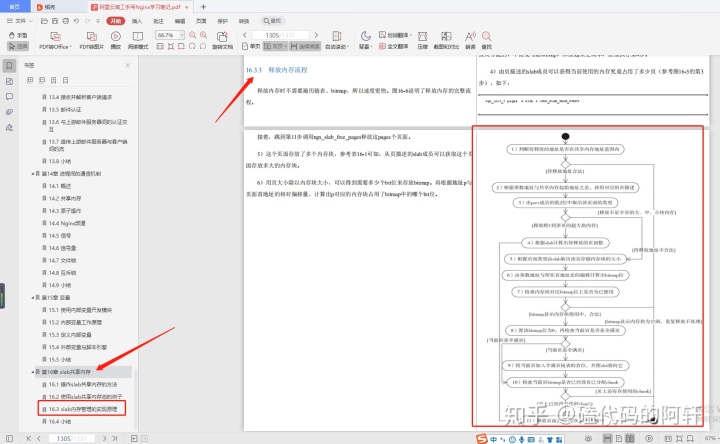Go to previous page in toolbar
Image resolution: width=720 pixels, height=444 pixels.
[245, 35]
